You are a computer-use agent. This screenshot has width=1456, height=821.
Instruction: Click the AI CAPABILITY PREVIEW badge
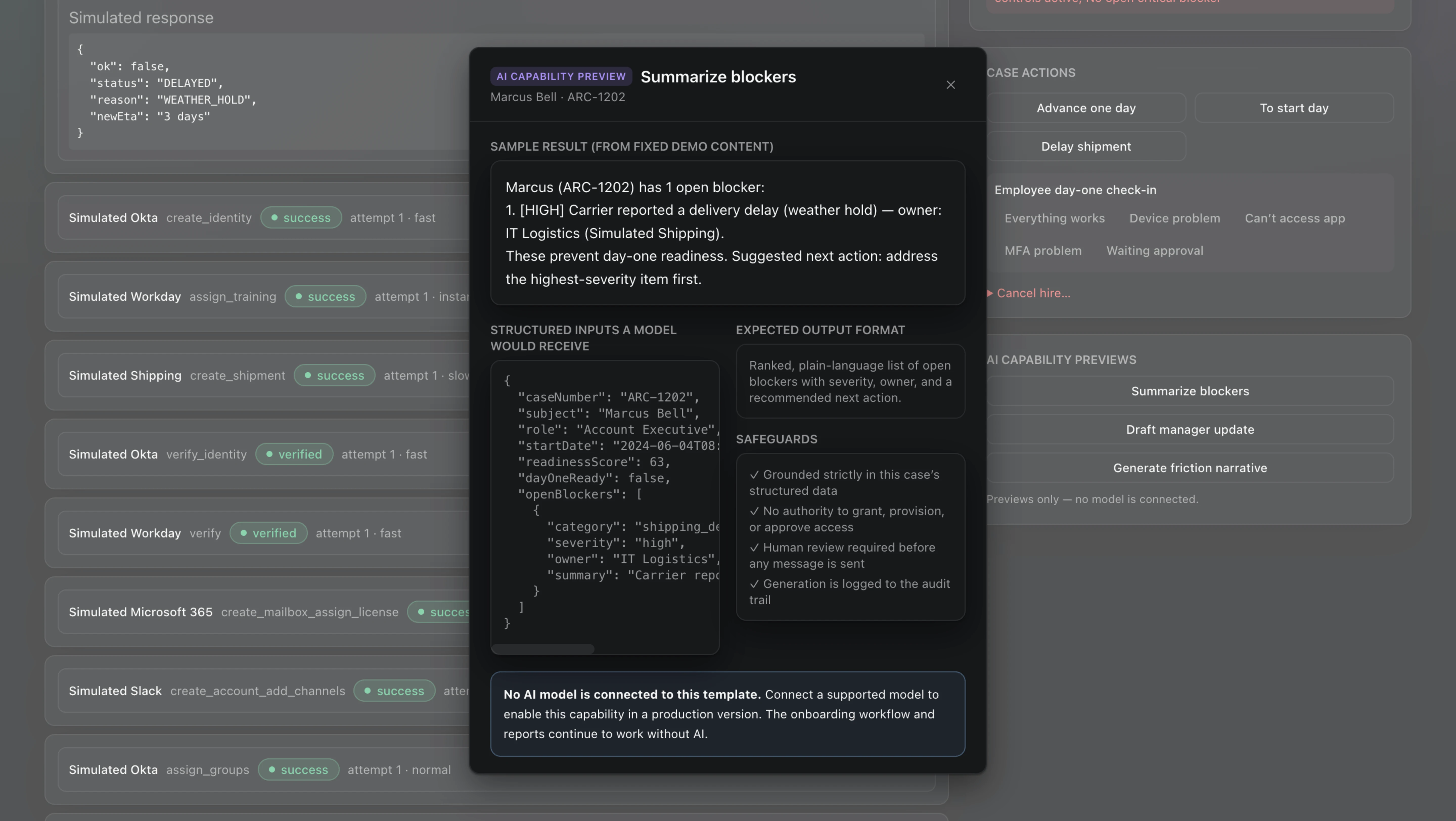(x=561, y=76)
